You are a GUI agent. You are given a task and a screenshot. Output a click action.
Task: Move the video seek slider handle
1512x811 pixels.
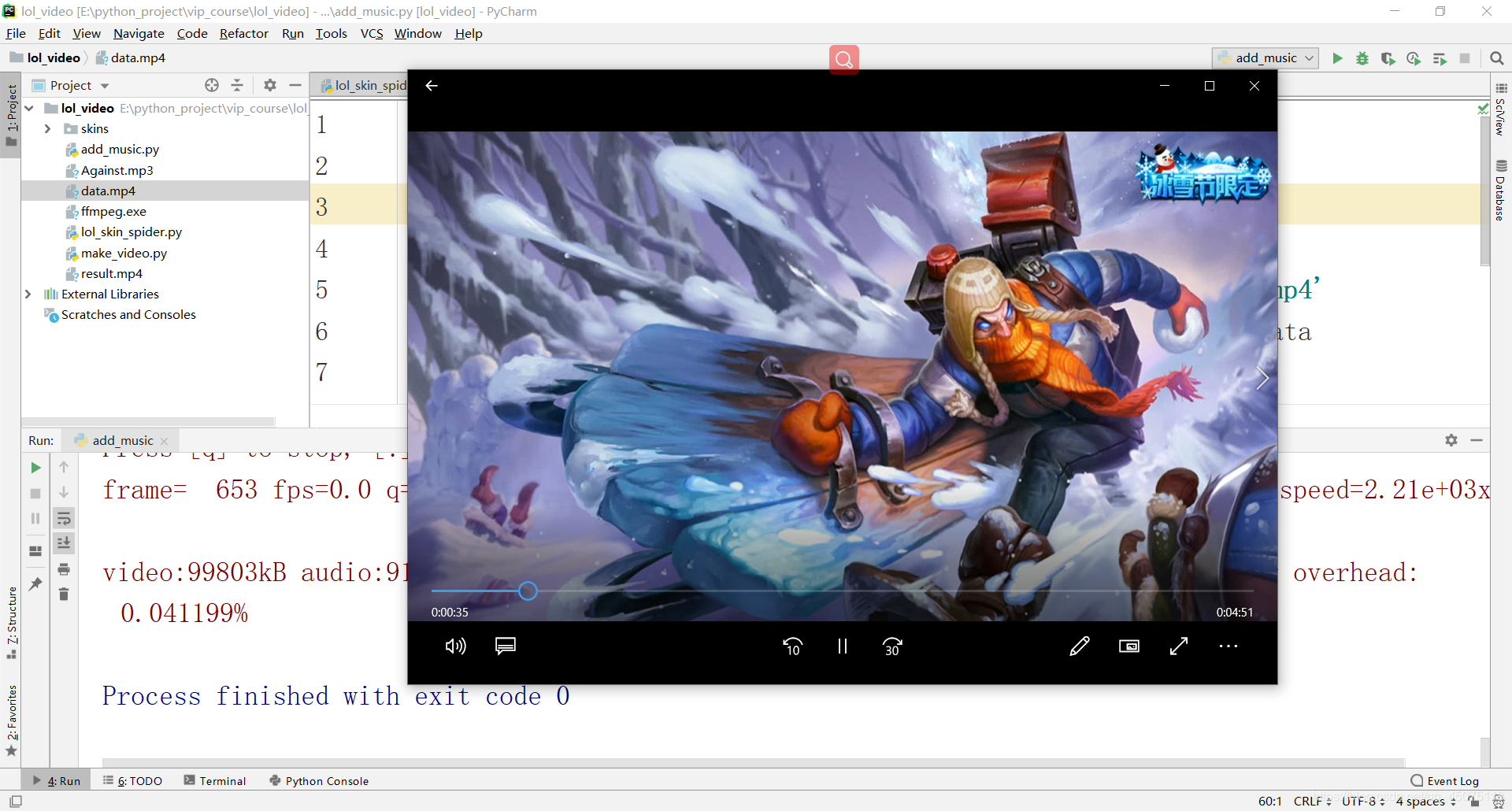(x=528, y=591)
